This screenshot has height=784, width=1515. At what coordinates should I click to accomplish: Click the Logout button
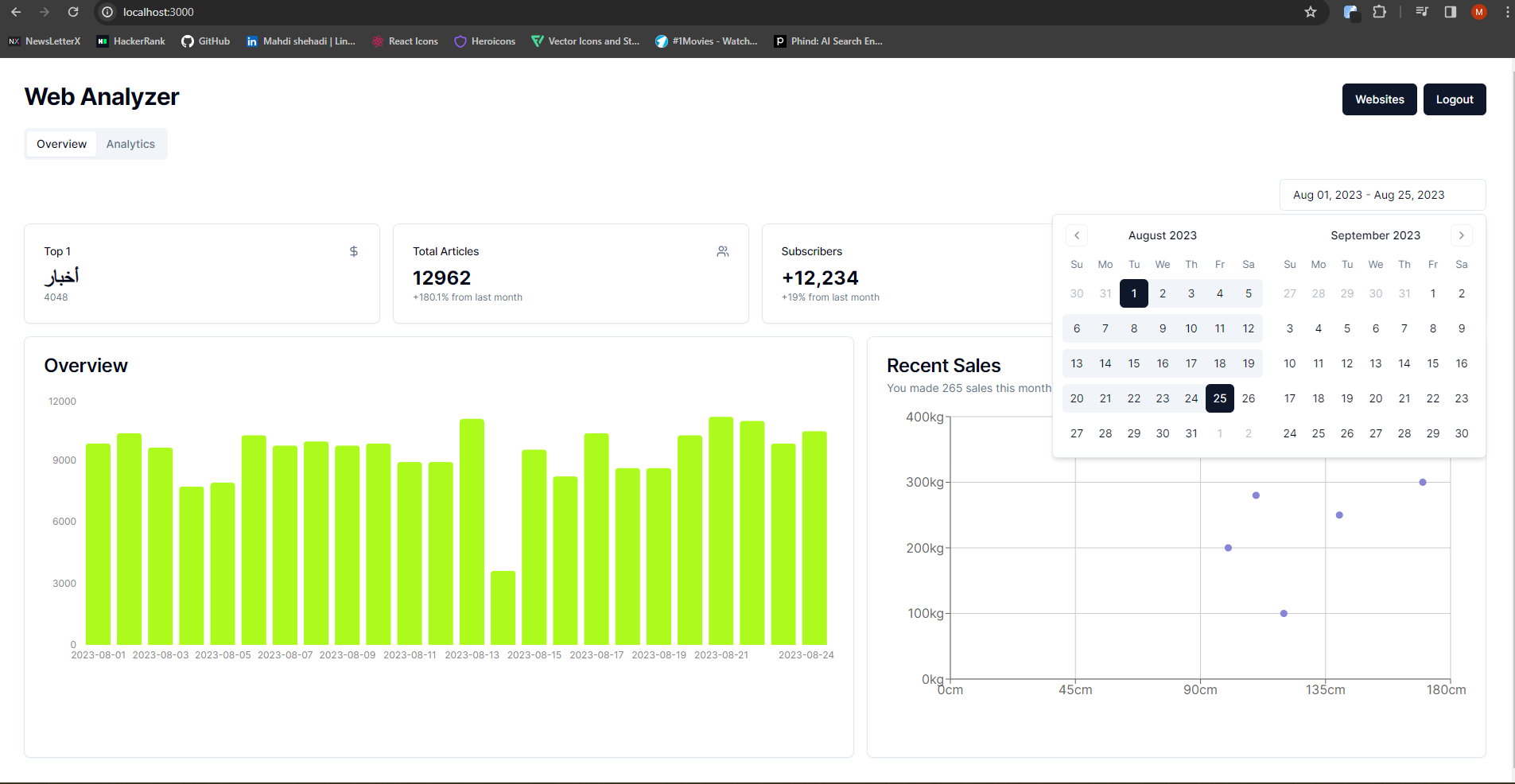1454,99
